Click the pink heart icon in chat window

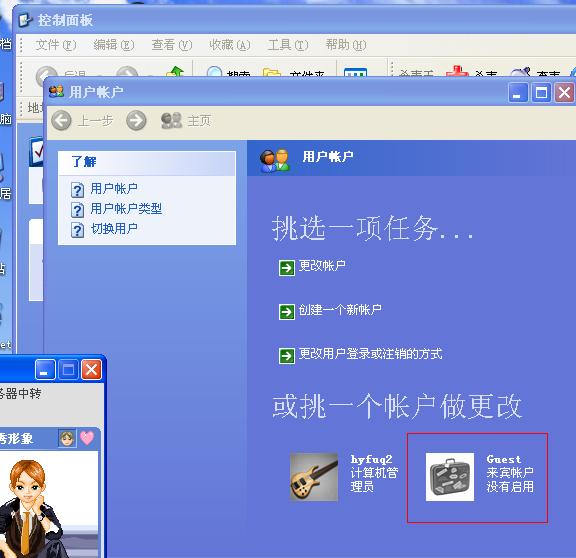[x=87, y=438]
